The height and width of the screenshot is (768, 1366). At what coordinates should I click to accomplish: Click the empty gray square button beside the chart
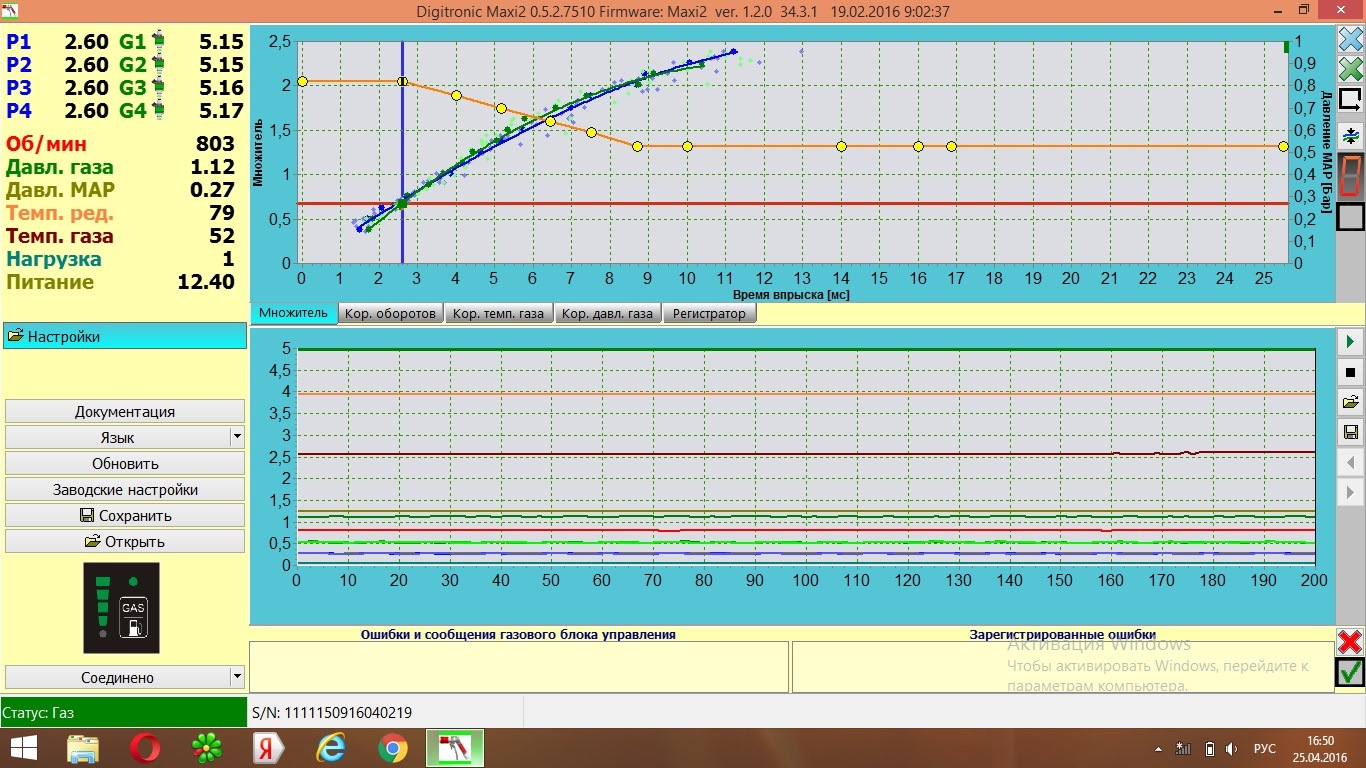tap(1350, 216)
